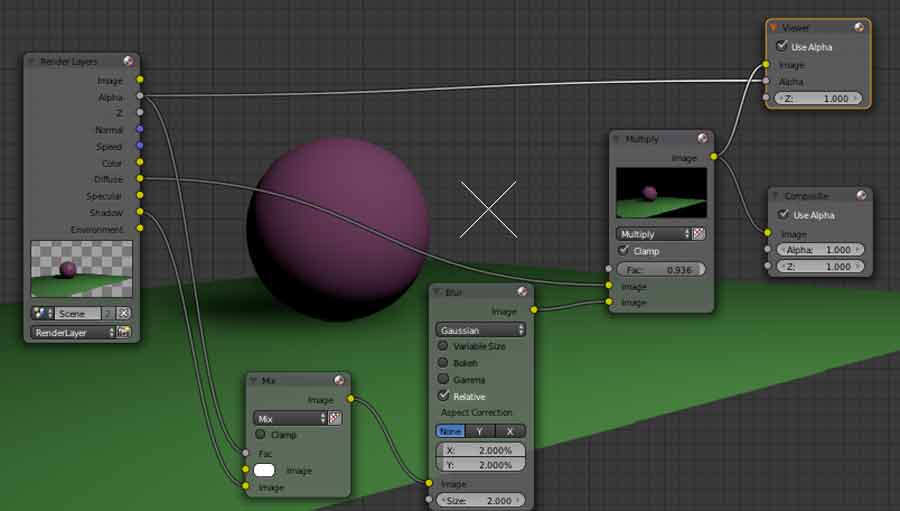Select the Y aspect correction option
Screen dimensions: 900x511
pyautogui.click(x=480, y=431)
